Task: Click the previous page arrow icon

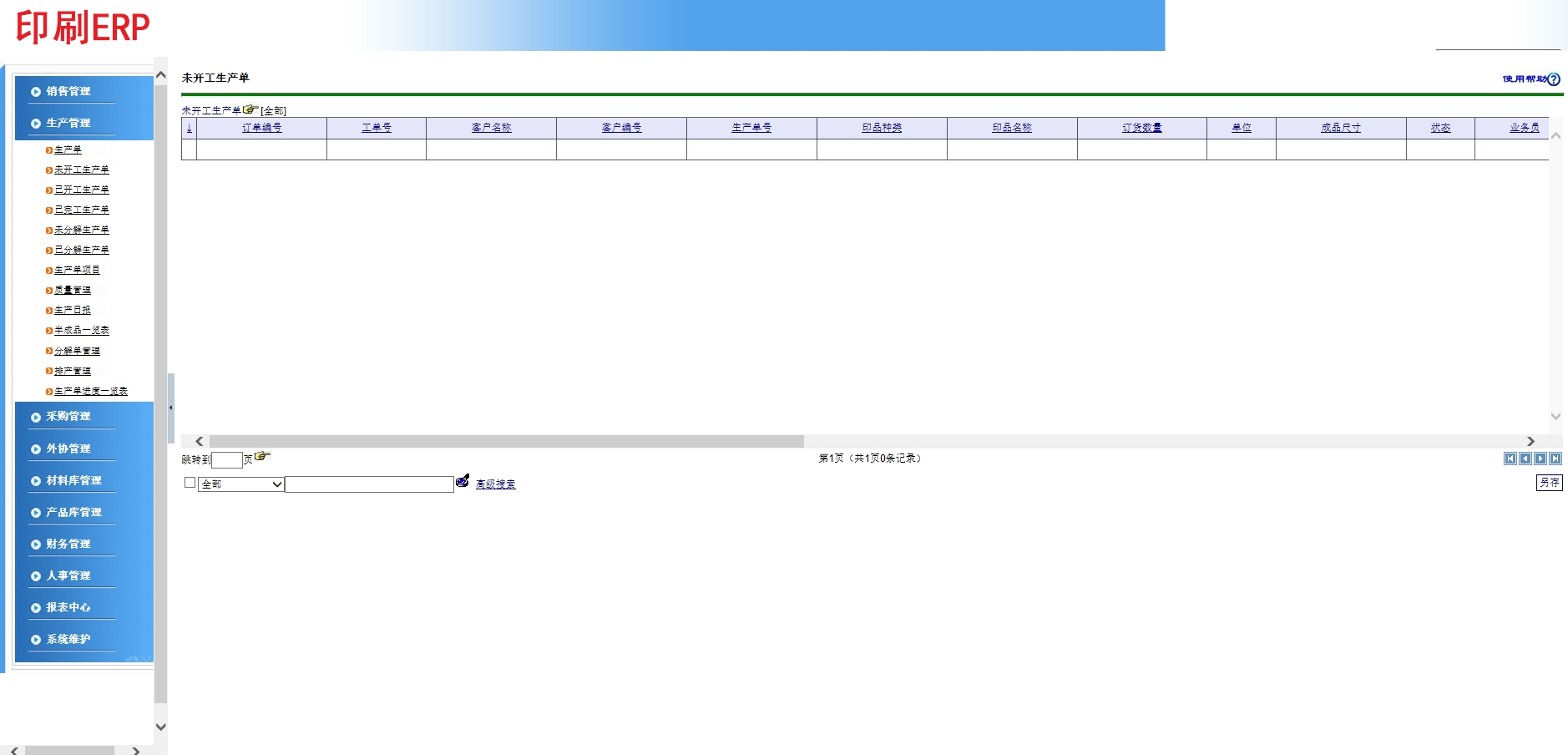Action: coord(1525,459)
